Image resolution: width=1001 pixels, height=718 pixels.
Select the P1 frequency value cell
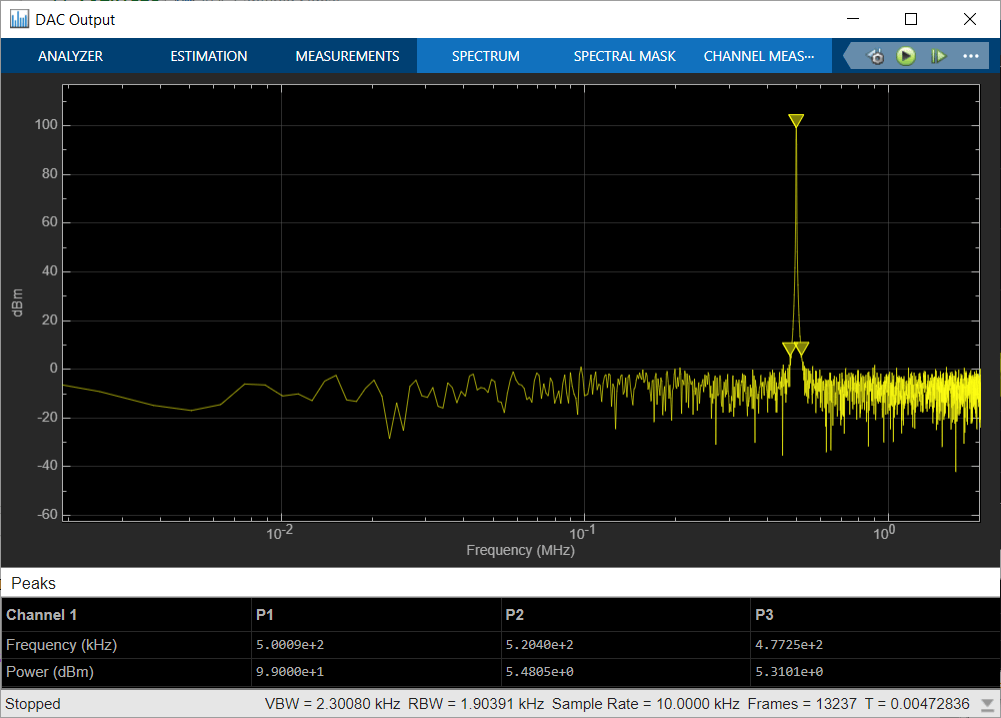click(x=376, y=645)
